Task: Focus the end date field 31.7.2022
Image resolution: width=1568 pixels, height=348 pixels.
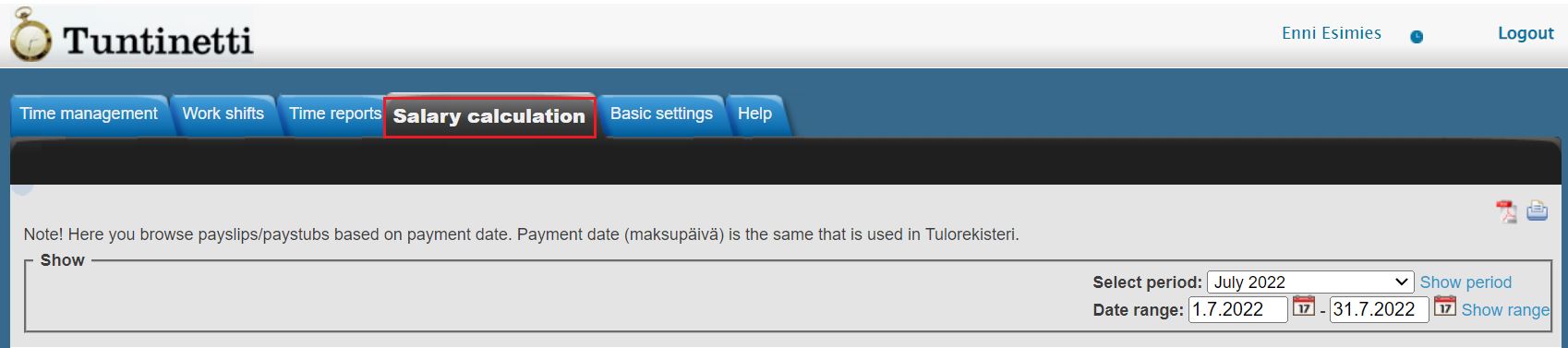Action: [x=1379, y=309]
